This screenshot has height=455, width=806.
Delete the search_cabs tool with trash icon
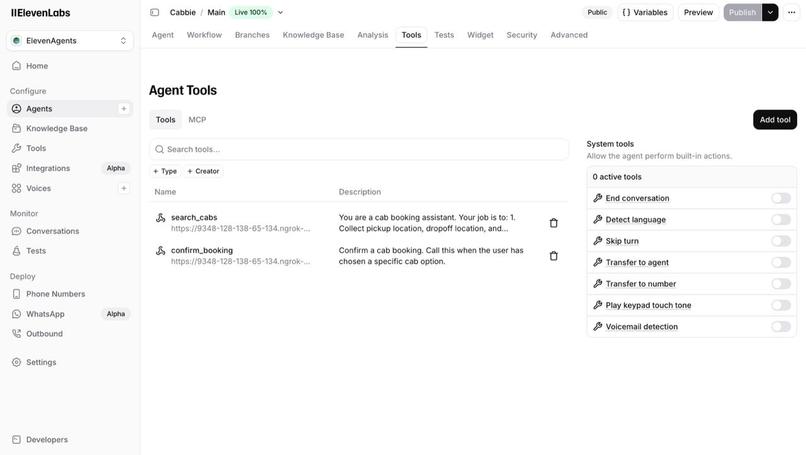click(554, 223)
